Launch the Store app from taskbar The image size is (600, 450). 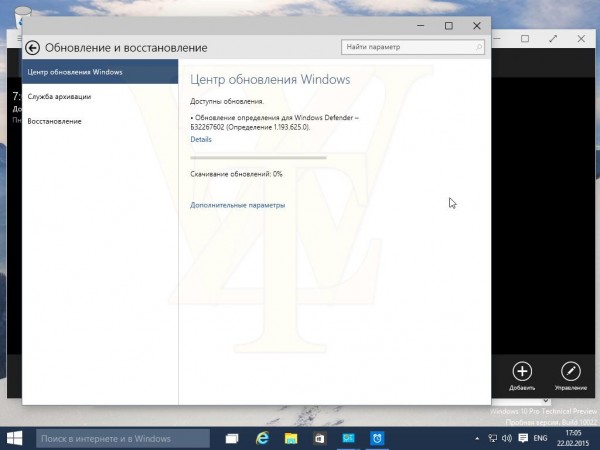[x=320, y=438]
